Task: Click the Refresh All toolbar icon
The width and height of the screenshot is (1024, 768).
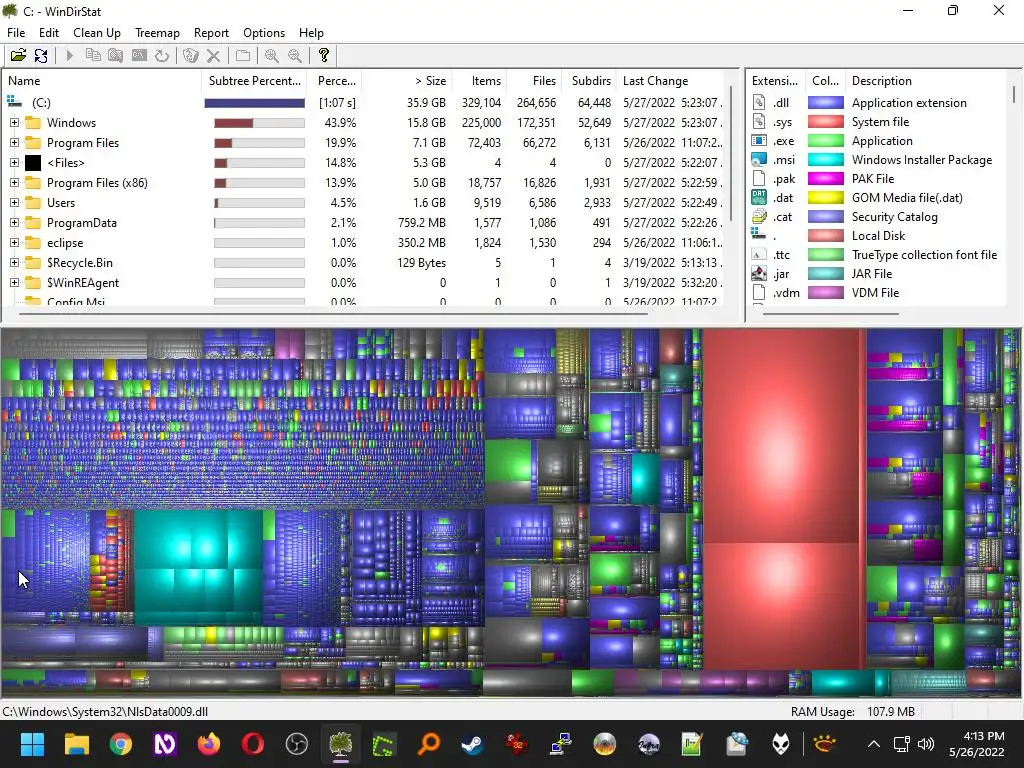Action: click(41, 56)
